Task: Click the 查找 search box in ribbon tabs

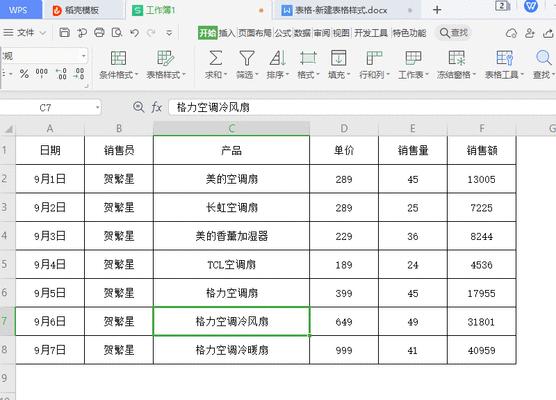Action: pos(454,33)
